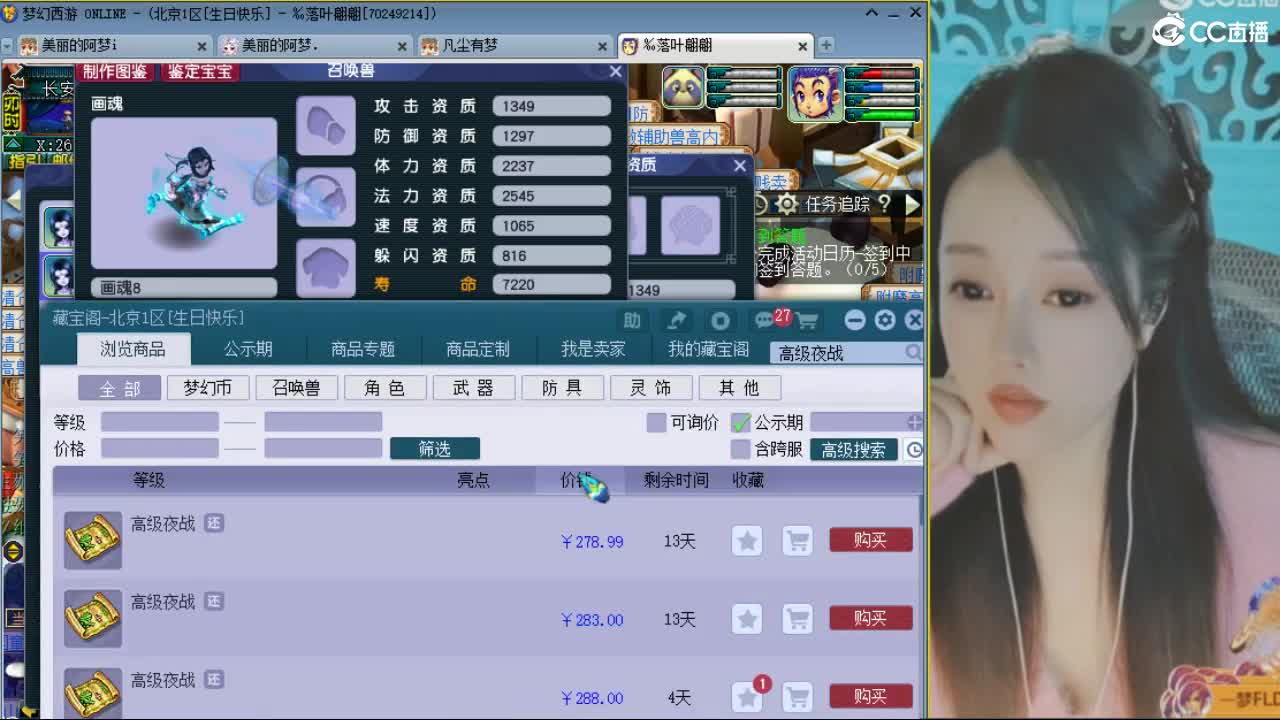Open 藏宝阁 messages with the 27 badge
The width and height of the screenshot is (1280, 720).
[768, 320]
